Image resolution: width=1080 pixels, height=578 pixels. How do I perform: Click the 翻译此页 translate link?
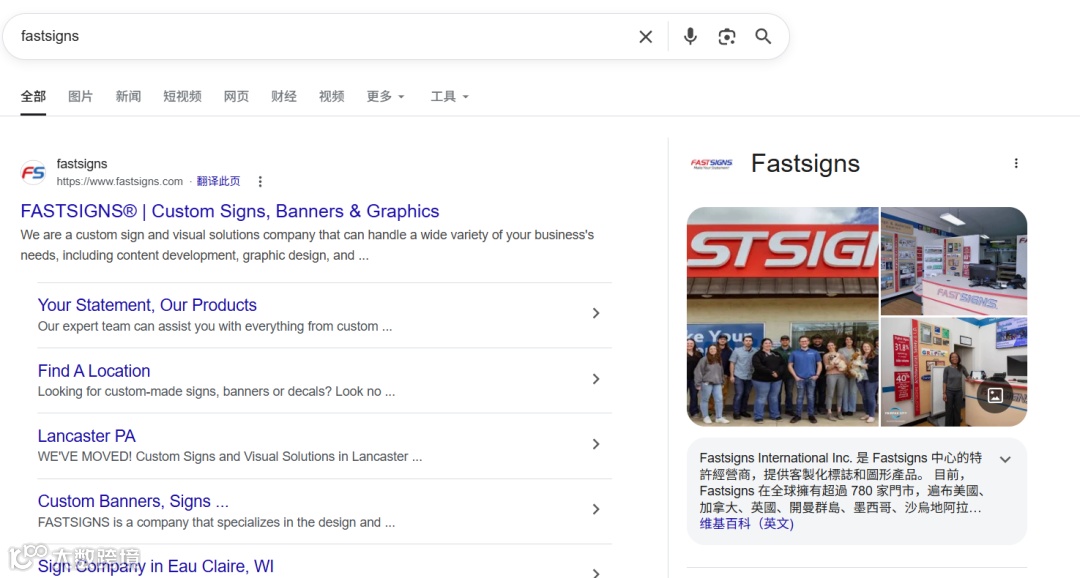(x=218, y=181)
